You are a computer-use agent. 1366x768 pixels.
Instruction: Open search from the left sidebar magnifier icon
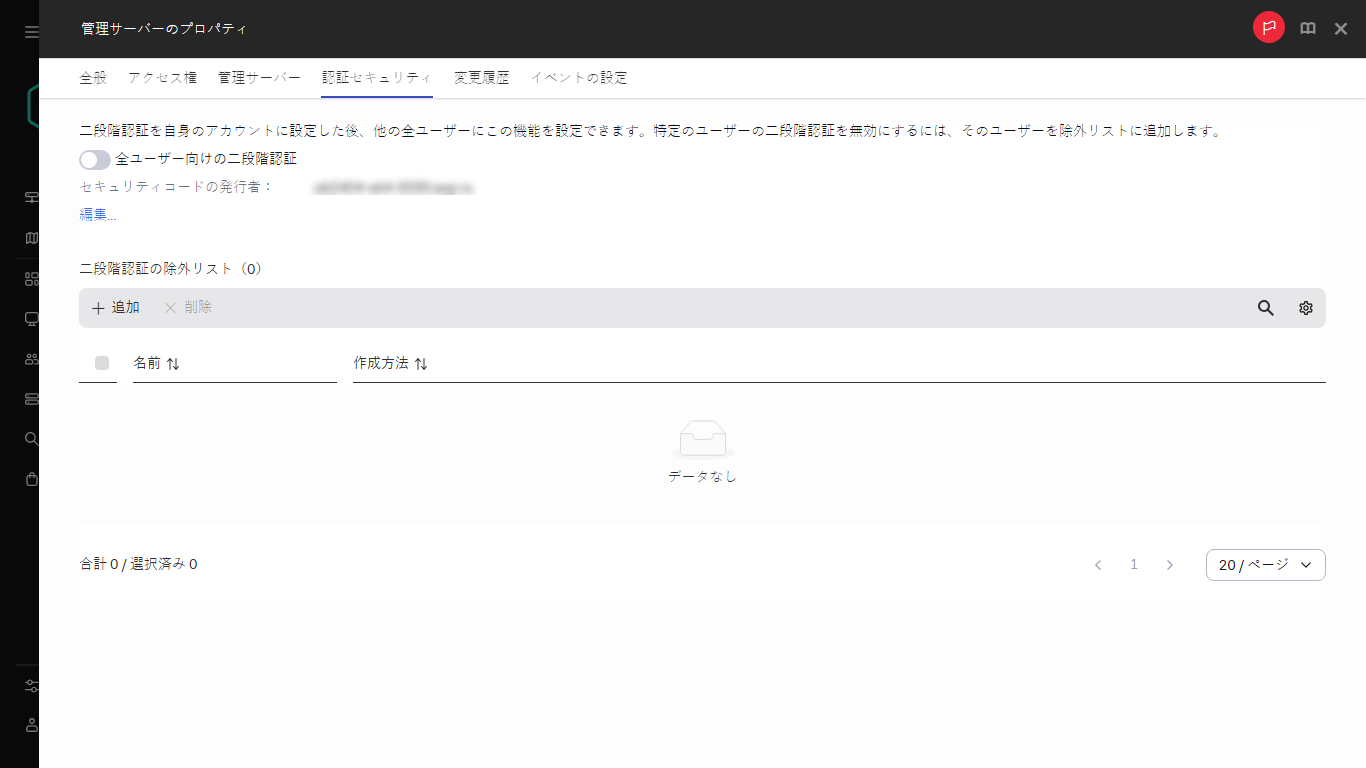30,438
